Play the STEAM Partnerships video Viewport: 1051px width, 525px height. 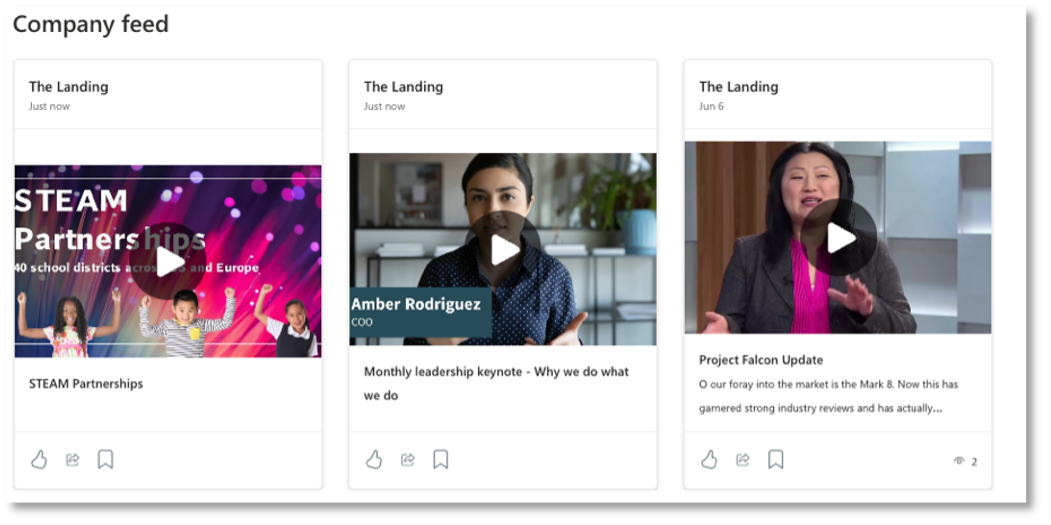[x=168, y=261]
